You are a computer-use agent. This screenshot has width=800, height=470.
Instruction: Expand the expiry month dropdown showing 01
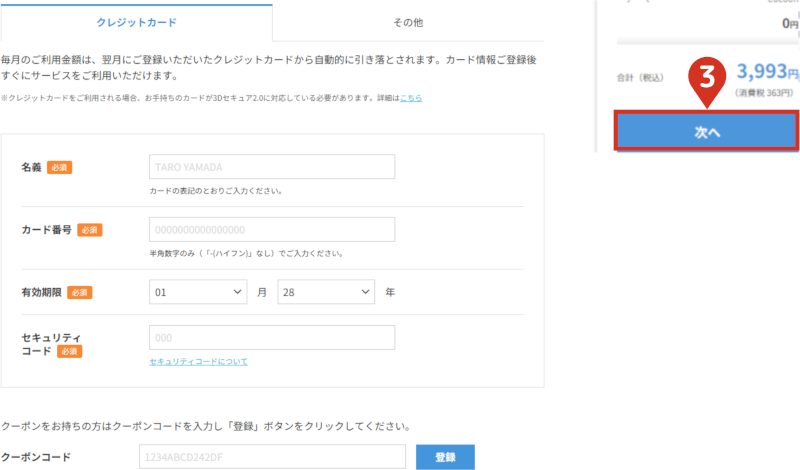coord(198,292)
